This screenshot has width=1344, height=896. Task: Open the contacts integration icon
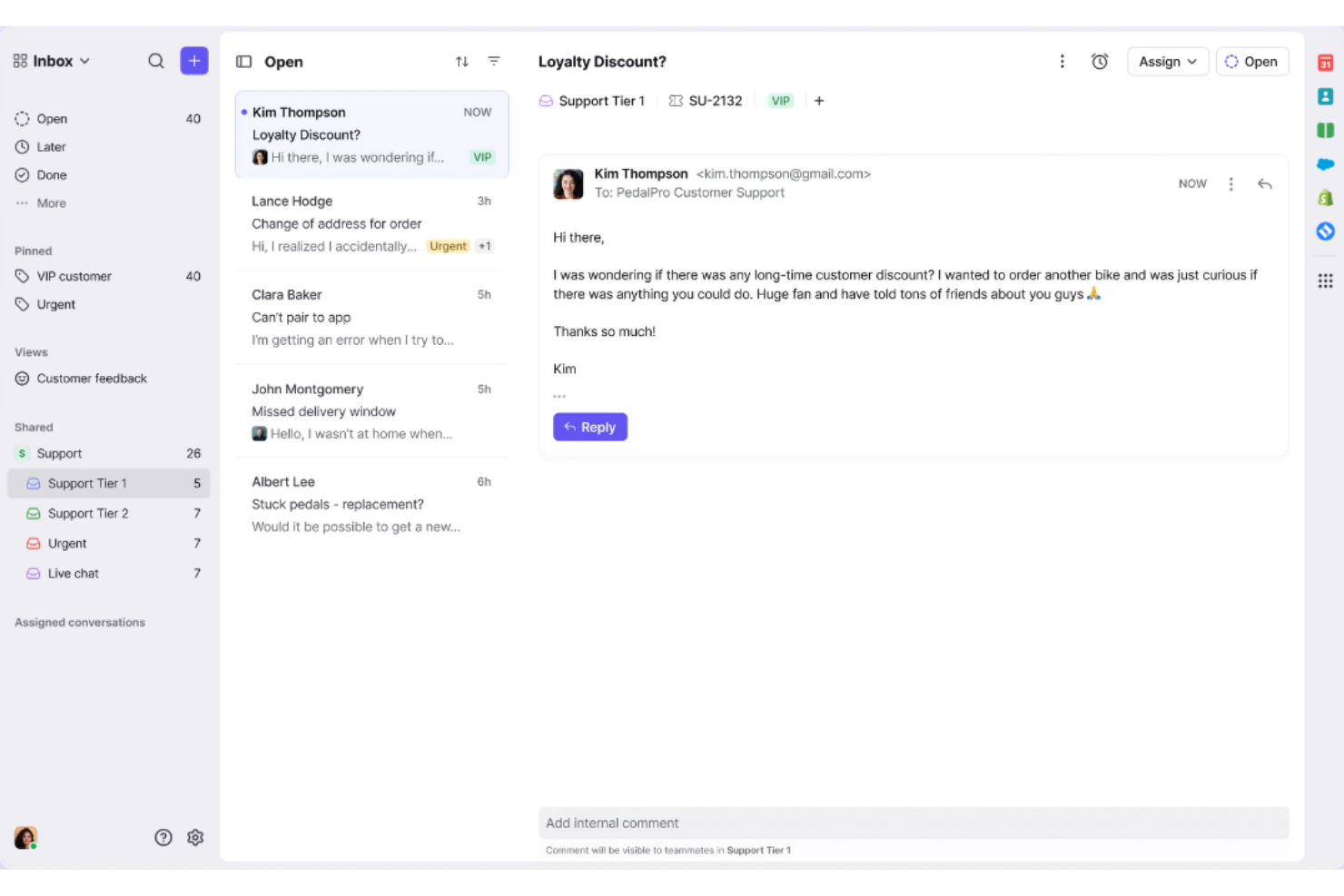pyautogui.click(x=1326, y=95)
